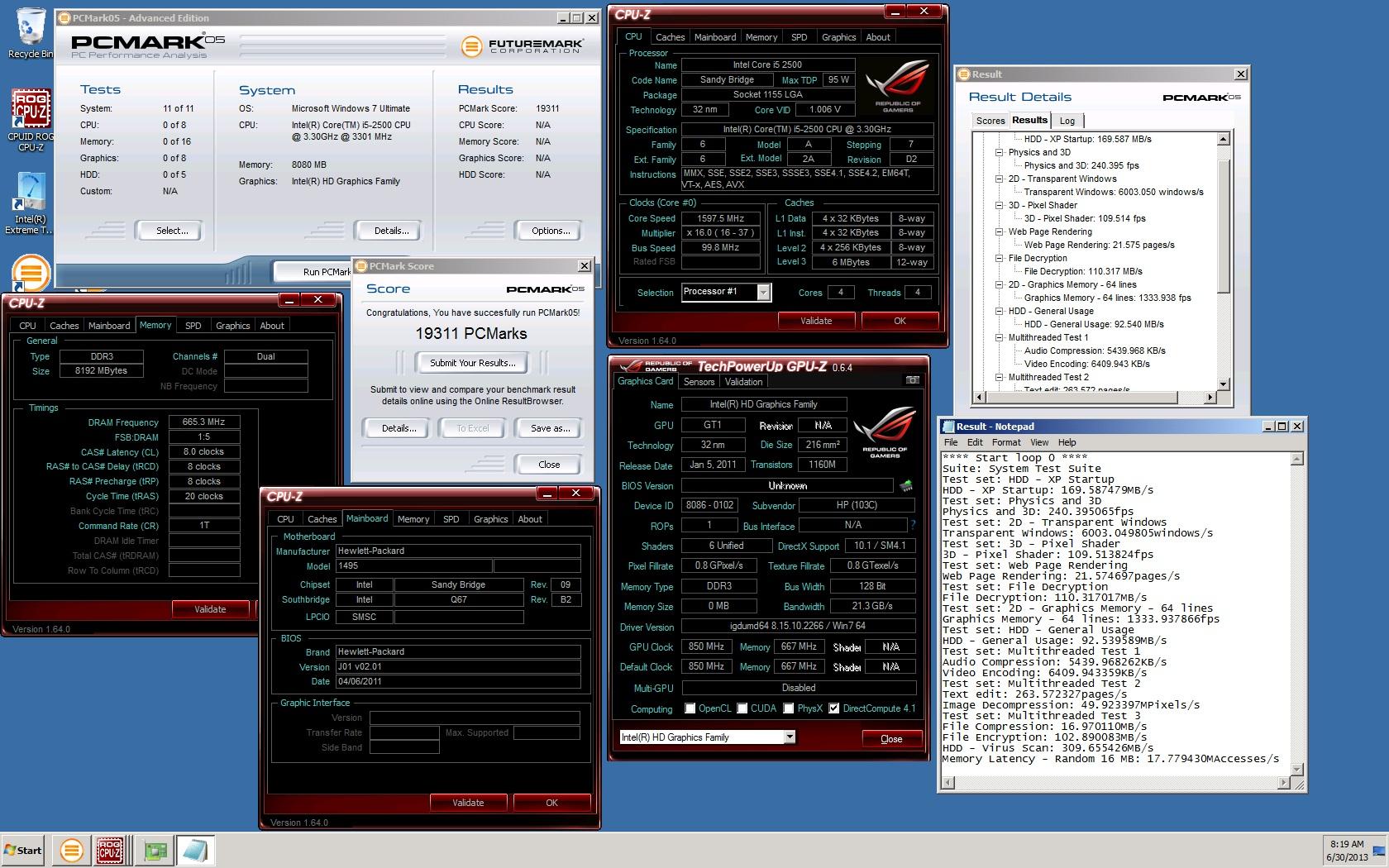Select Video Encoding result row
This screenshot has height=868, width=1389.
[x=1086, y=364]
